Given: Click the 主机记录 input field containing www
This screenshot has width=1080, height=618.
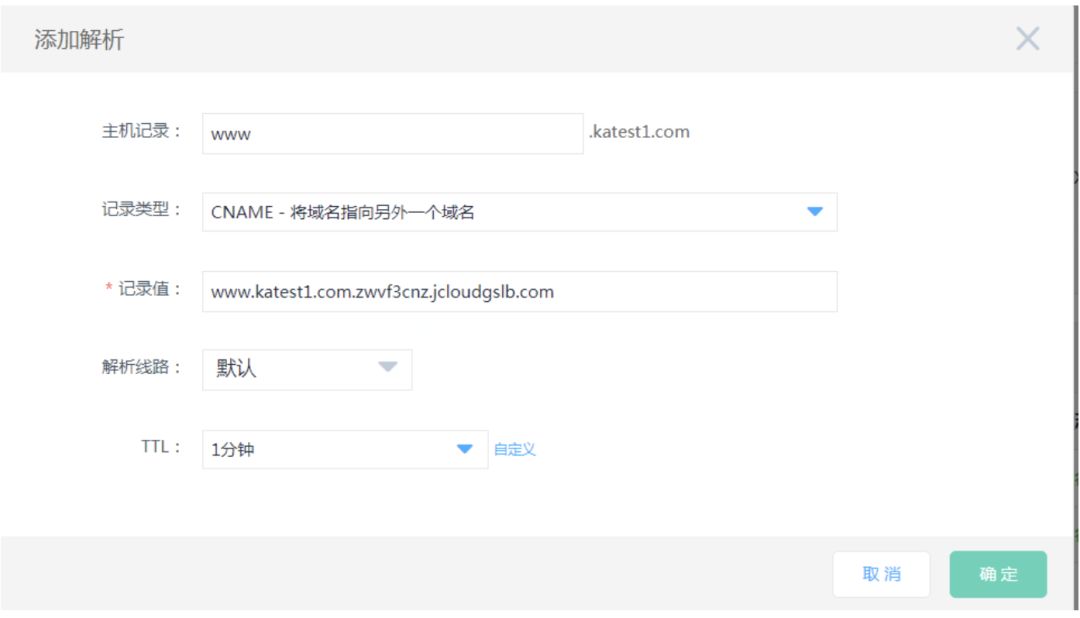Looking at the screenshot, I should [x=393, y=134].
